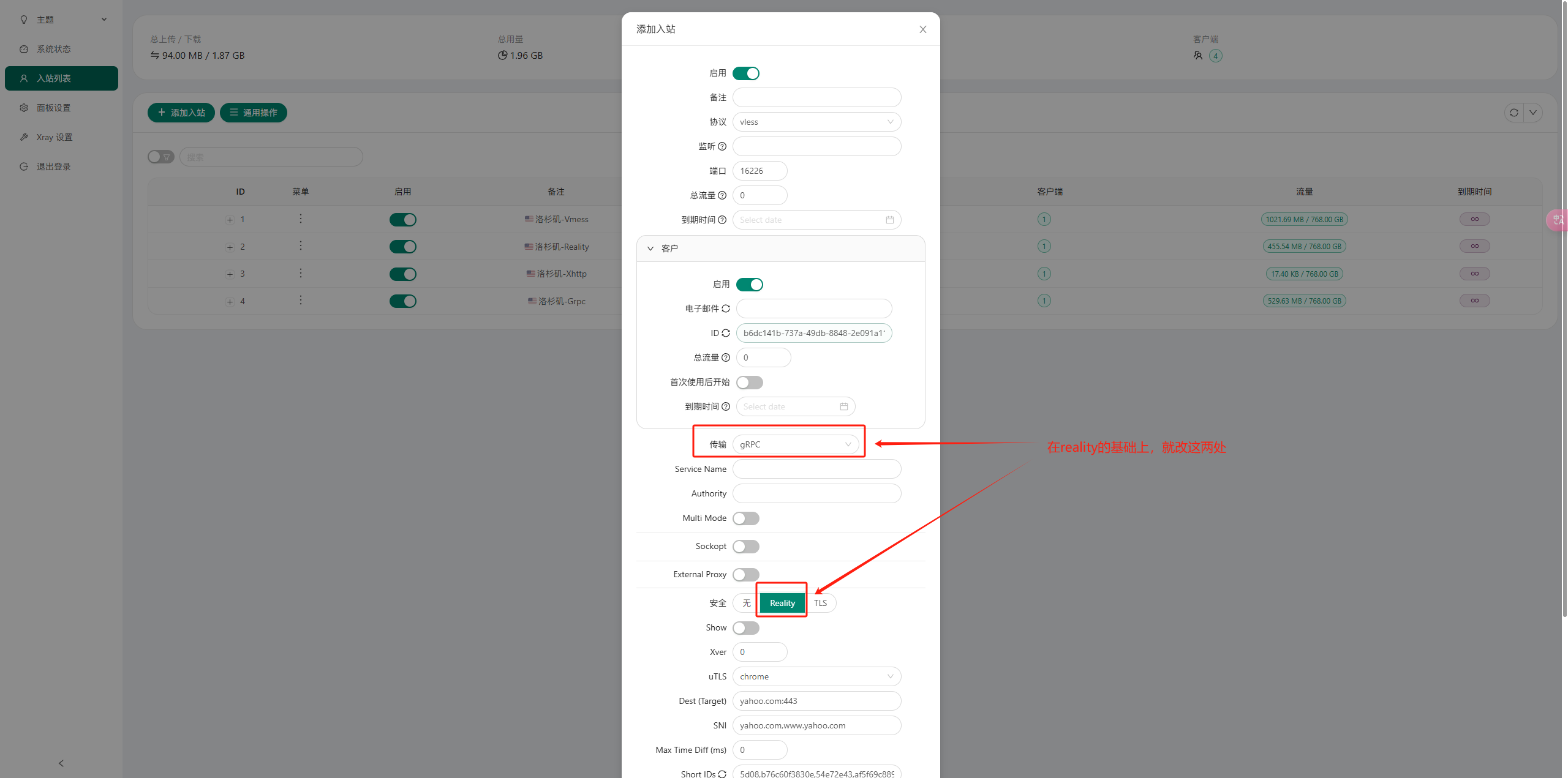Open three-dot menu for 洛杉矶-Vmess row
Viewport: 1568px width, 778px height.
pos(301,219)
